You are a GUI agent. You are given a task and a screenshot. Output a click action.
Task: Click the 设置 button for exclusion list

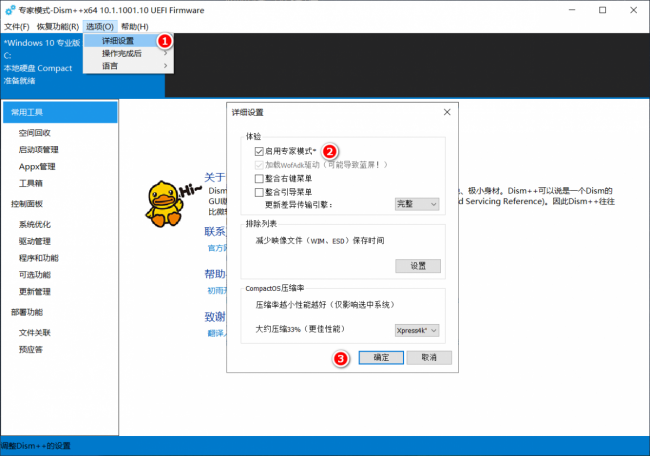418,266
